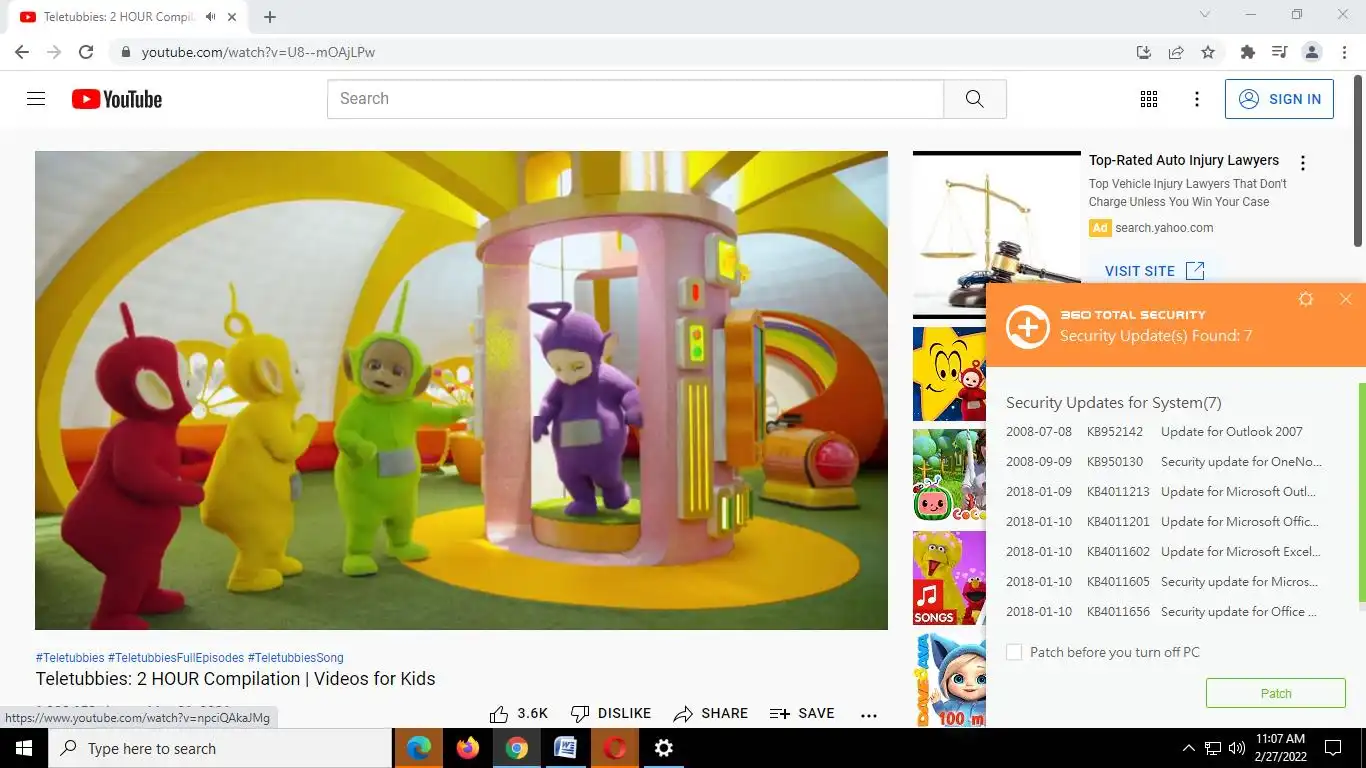The height and width of the screenshot is (768, 1366).
Task: Open Firefox from the taskbar
Action: coord(468,748)
